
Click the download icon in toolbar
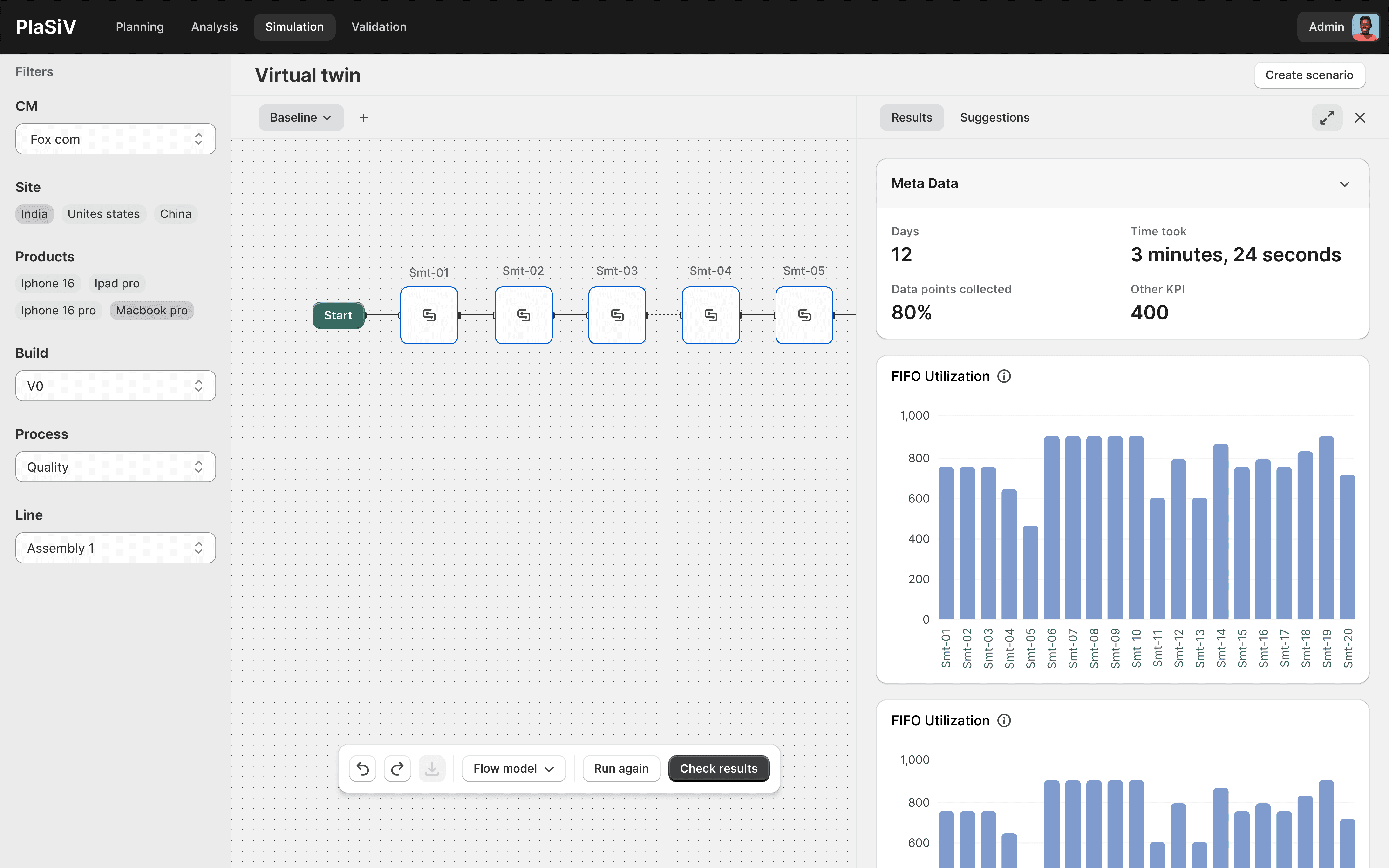coord(432,768)
